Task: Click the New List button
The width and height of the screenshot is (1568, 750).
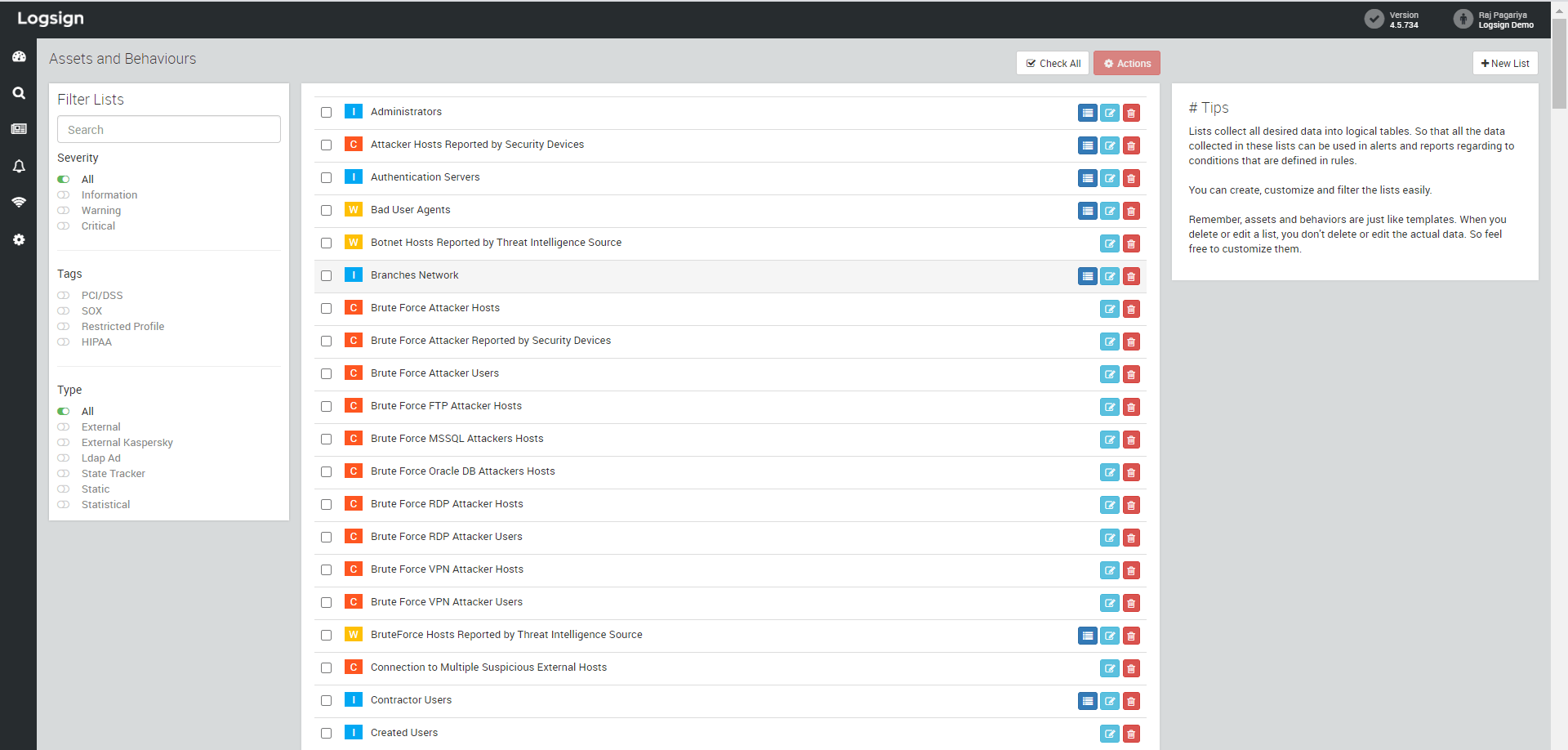Action: (1505, 63)
